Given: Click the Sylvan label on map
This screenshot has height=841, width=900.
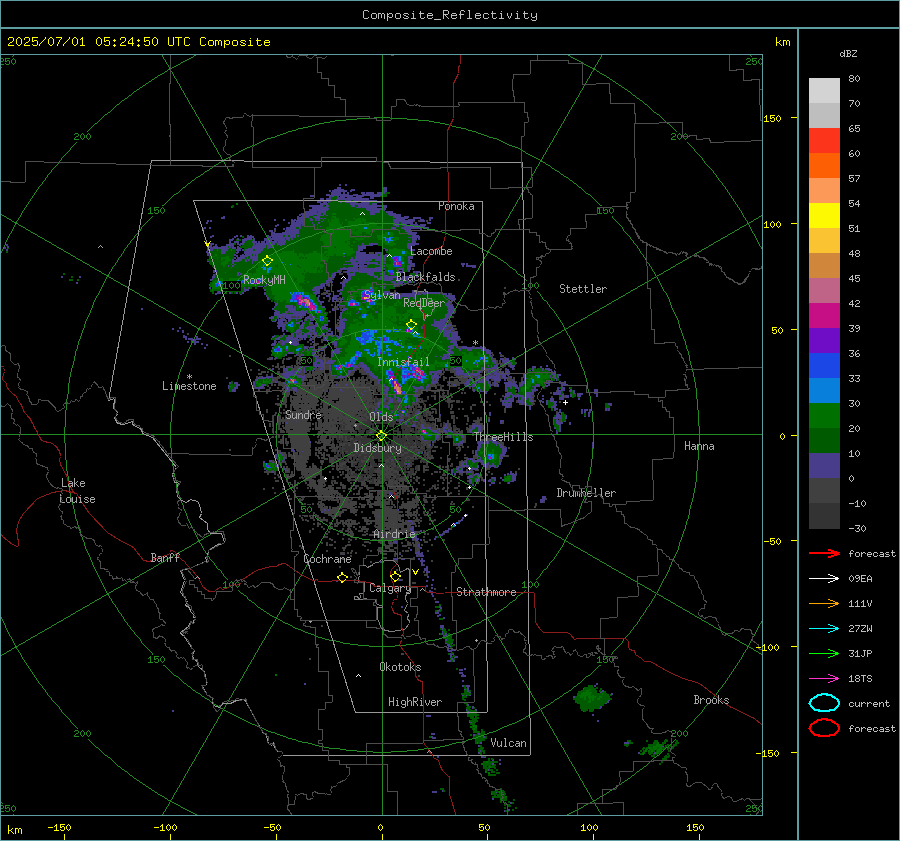Looking at the screenshot, I should (382, 295).
